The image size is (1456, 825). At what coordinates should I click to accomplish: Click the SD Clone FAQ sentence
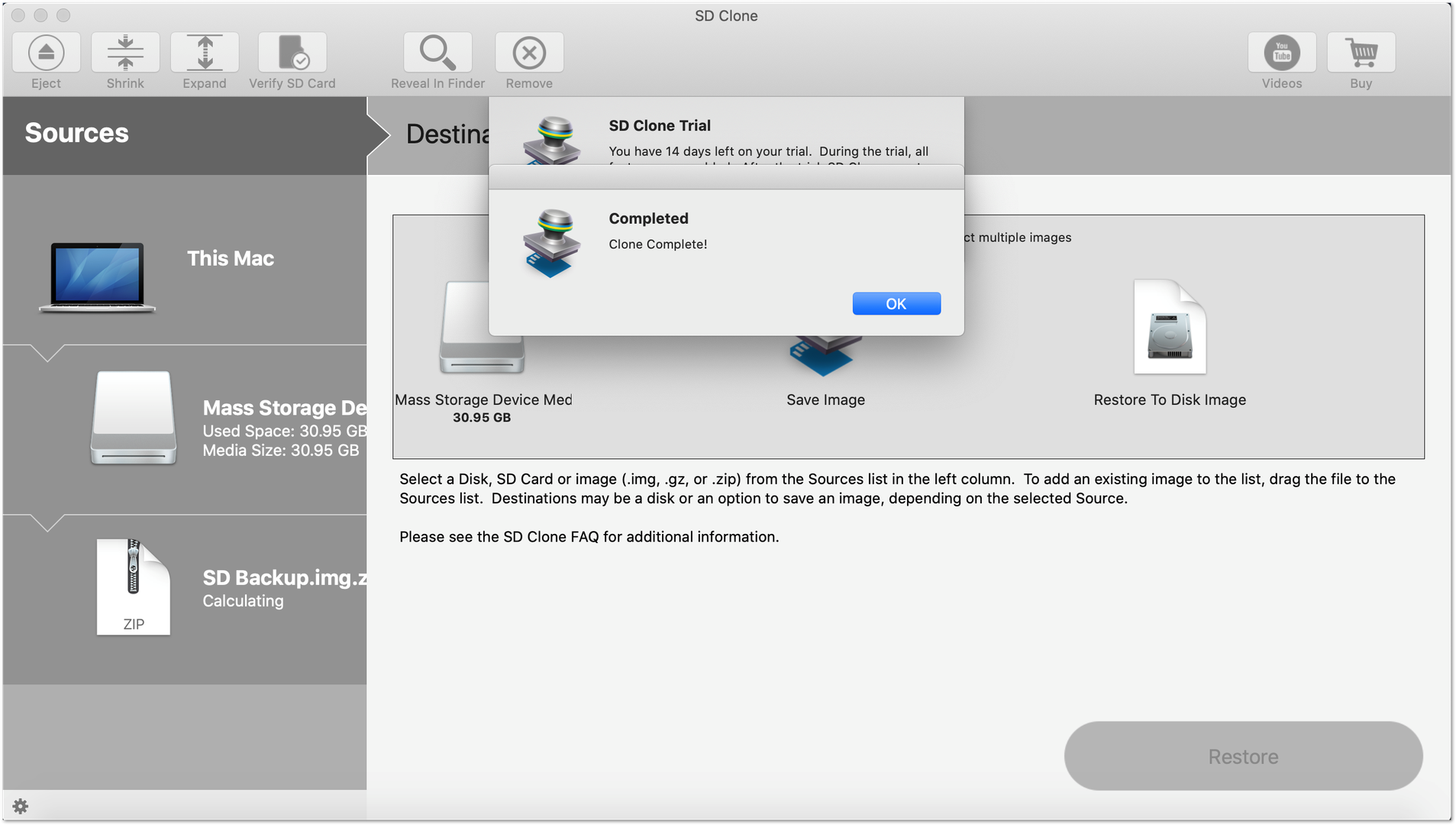[589, 537]
